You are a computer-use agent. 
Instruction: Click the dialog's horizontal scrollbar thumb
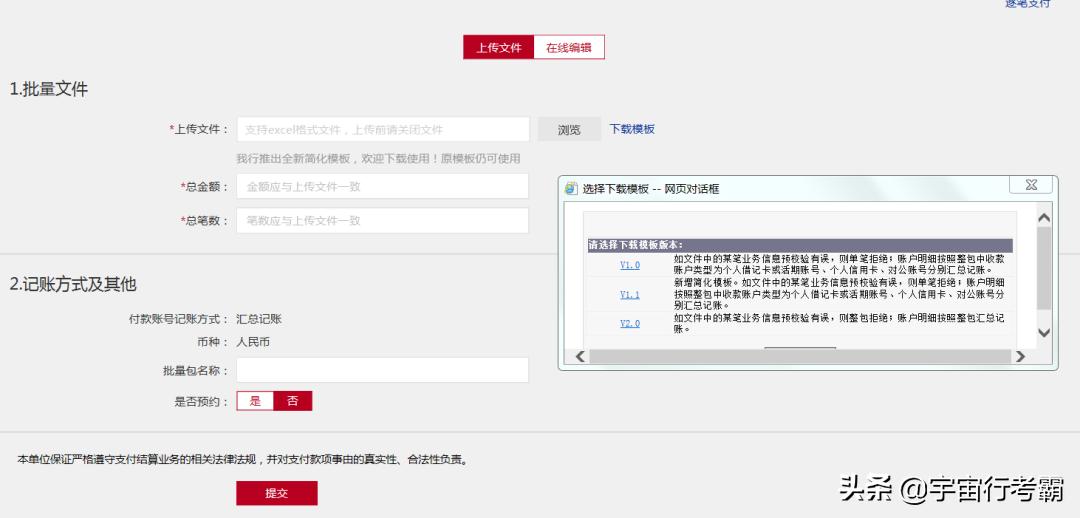(x=799, y=356)
